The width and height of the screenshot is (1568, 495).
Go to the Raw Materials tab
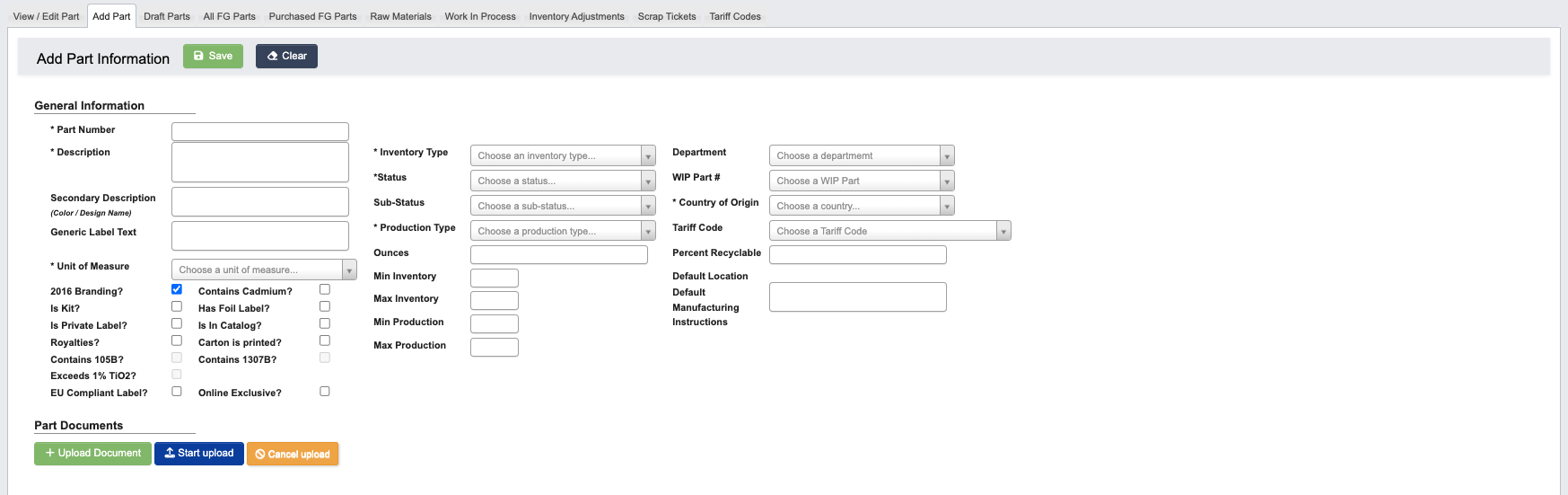pyautogui.click(x=400, y=16)
